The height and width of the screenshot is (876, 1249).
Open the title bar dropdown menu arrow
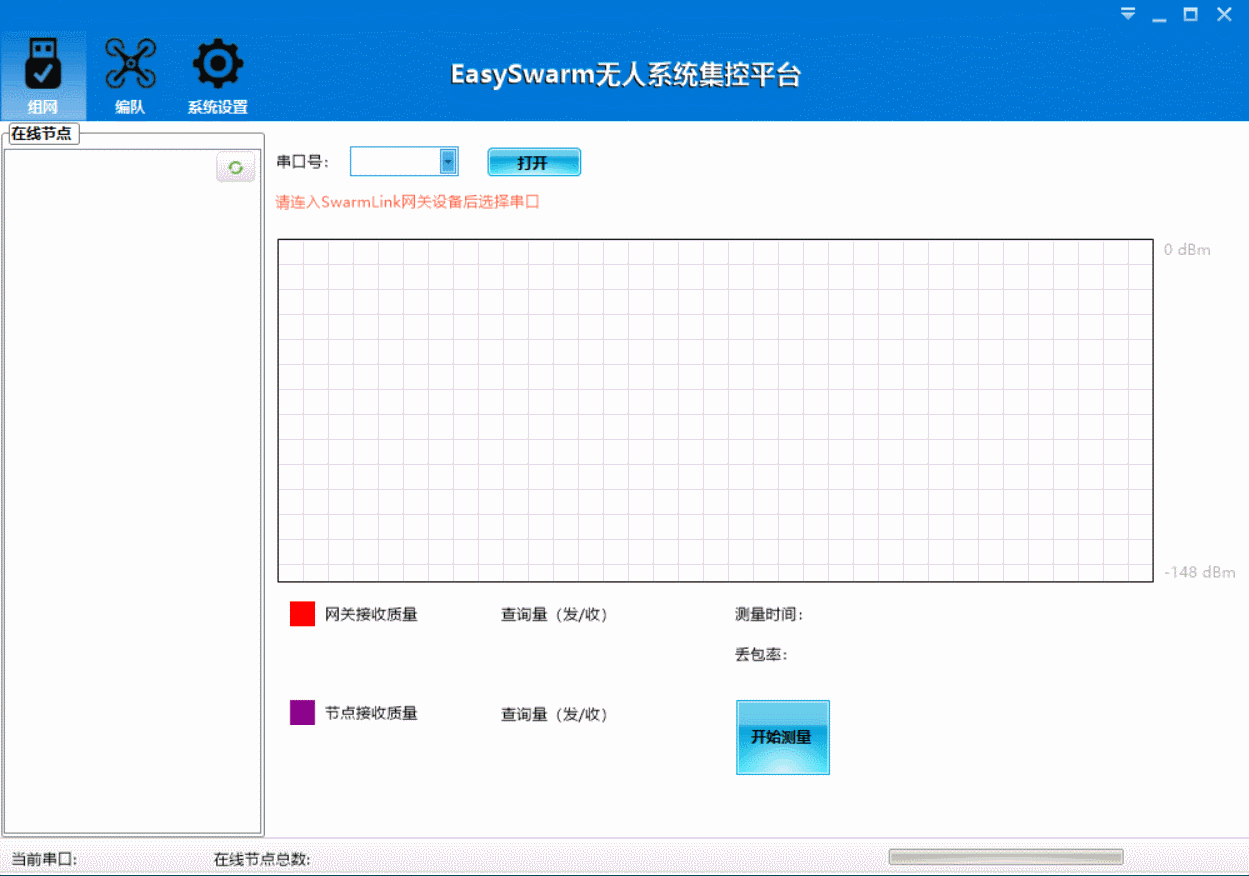click(x=1128, y=14)
